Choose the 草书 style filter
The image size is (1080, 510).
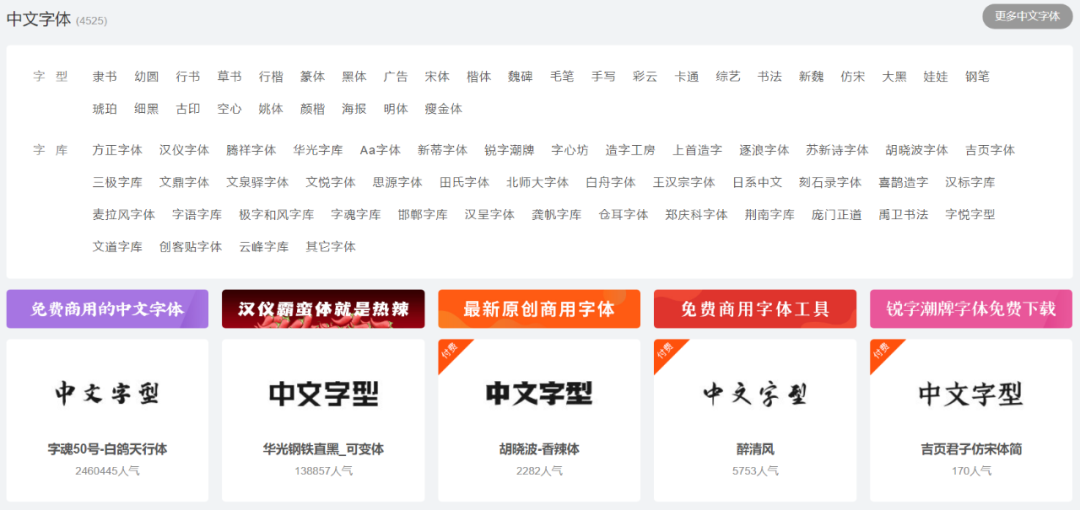point(229,76)
